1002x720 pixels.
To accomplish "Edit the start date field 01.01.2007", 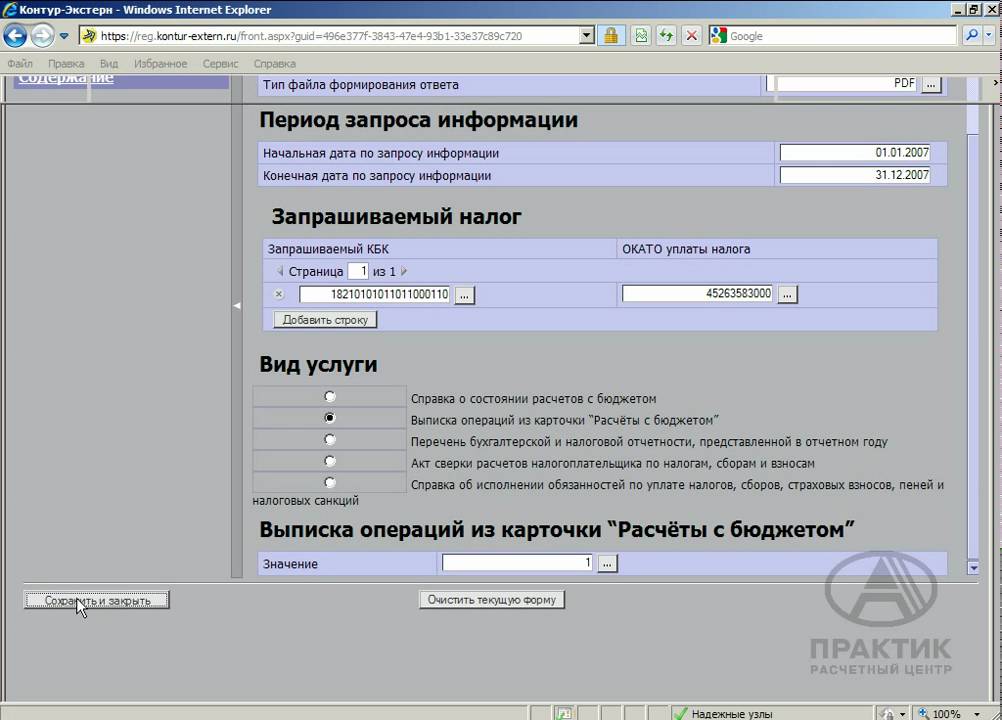I will point(854,153).
